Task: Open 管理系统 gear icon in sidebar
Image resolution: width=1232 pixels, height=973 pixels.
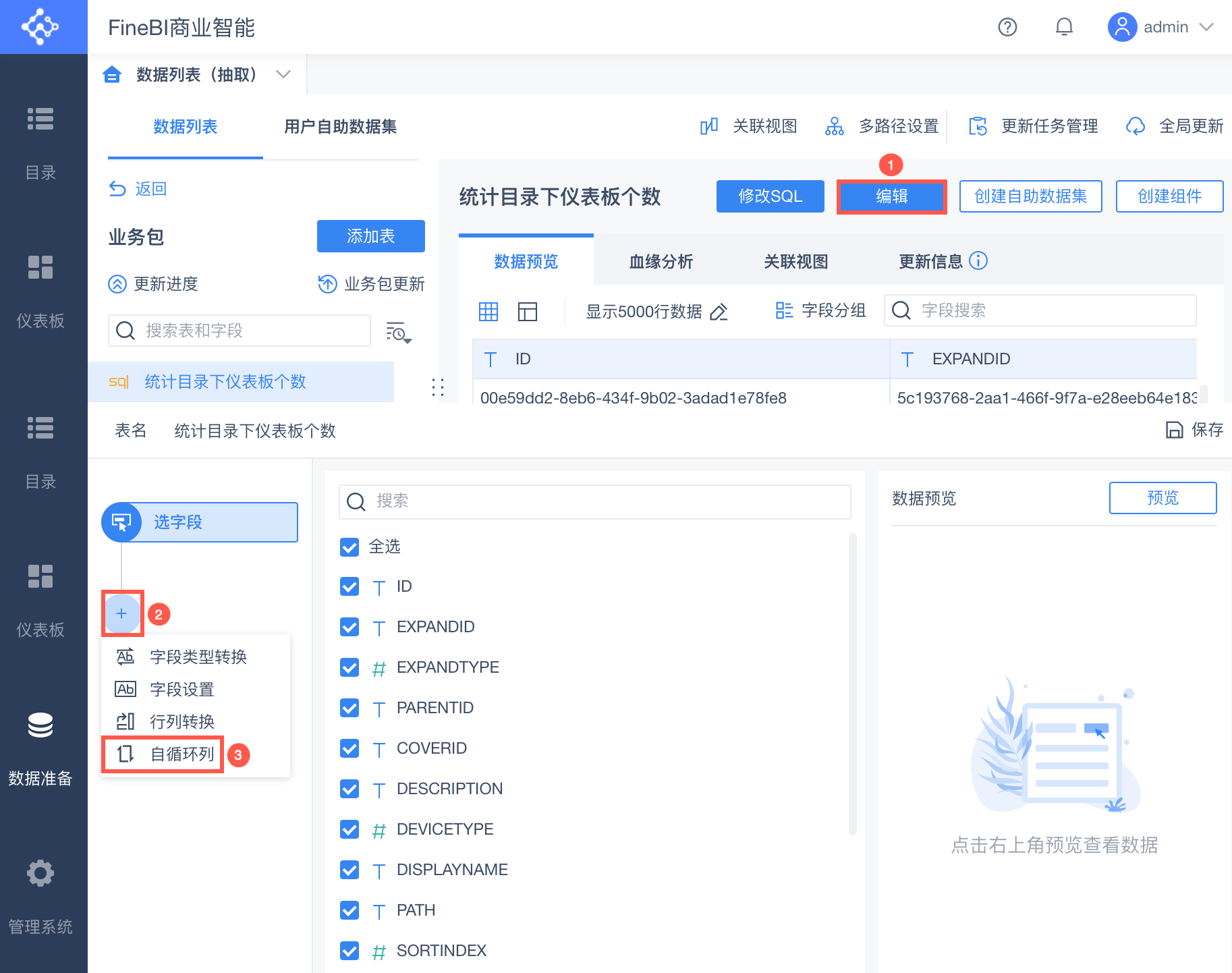Action: [x=40, y=873]
